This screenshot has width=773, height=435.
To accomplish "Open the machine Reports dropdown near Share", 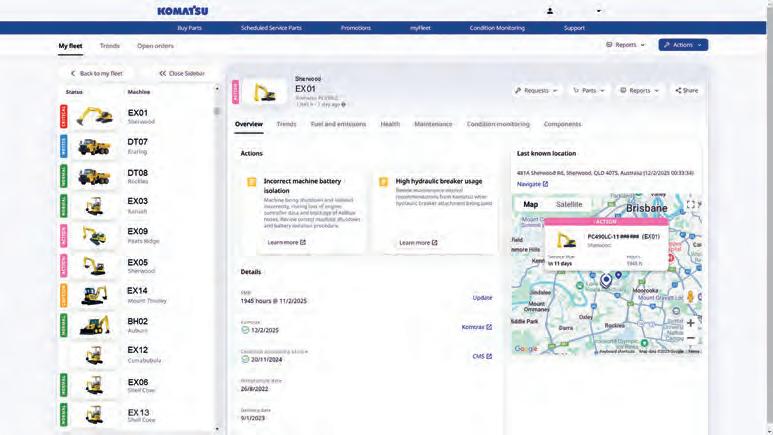I will click(639, 91).
